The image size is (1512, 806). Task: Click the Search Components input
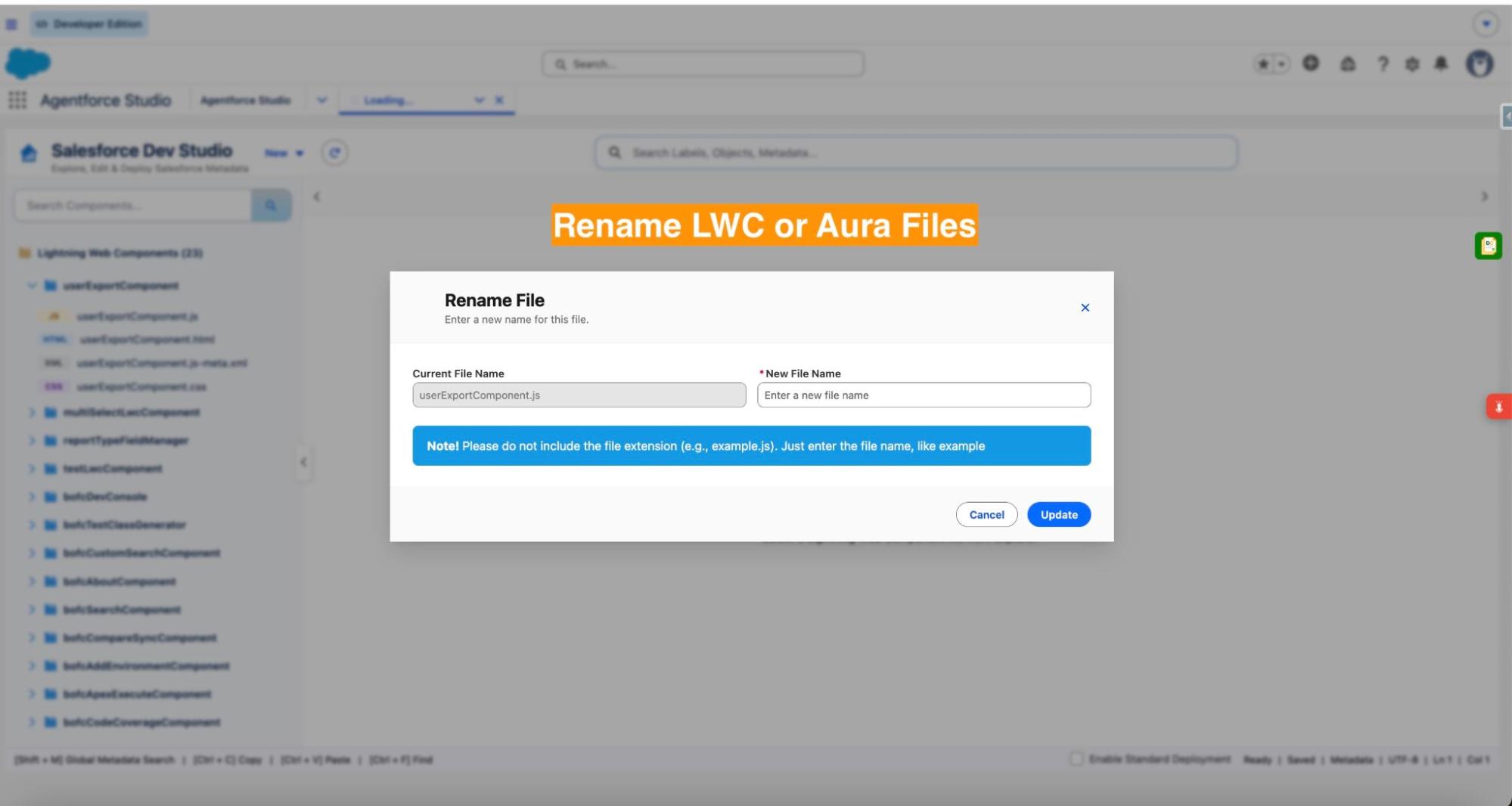click(133, 206)
